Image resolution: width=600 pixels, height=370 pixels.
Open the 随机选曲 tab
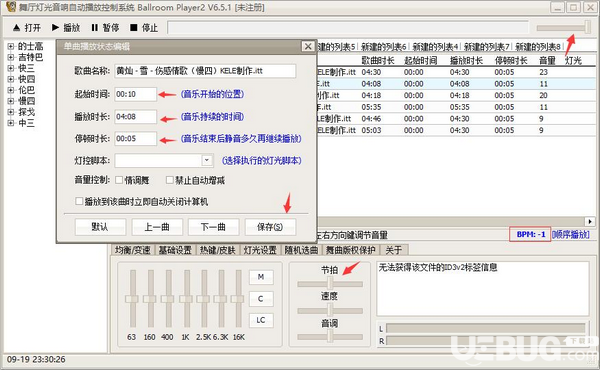(x=302, y=250)
